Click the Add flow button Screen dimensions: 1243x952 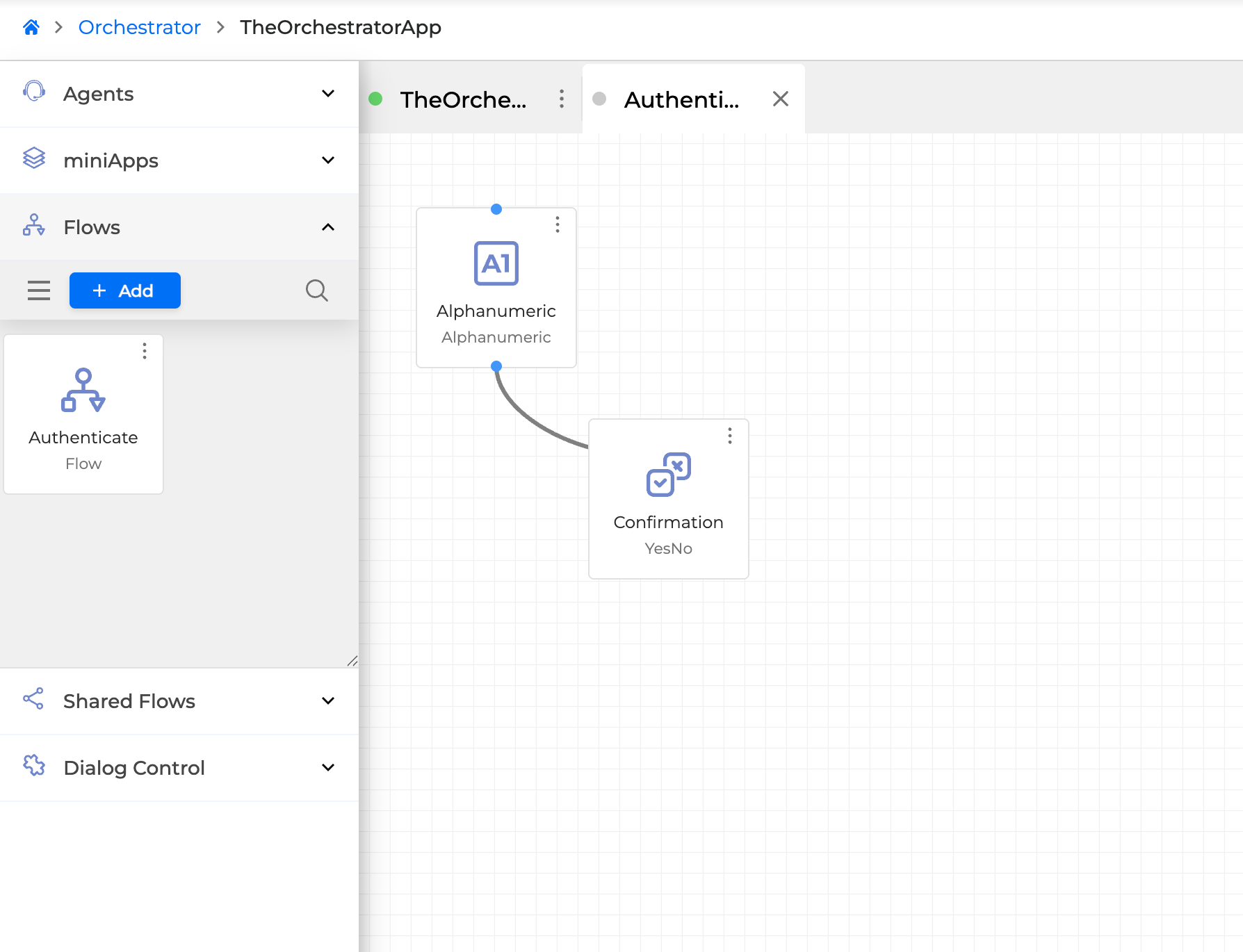pos(124,290)
